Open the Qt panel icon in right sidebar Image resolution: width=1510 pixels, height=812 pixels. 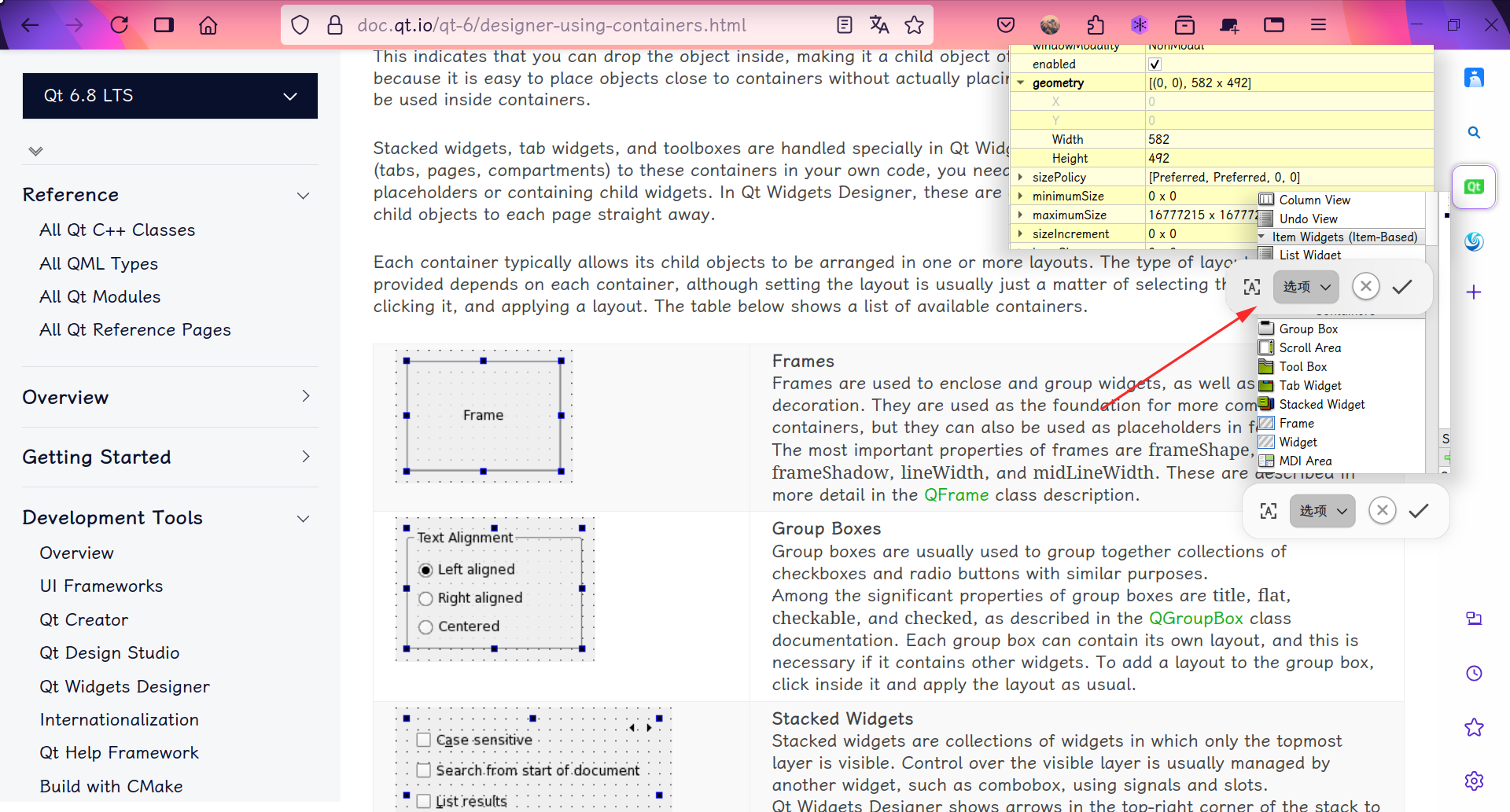coord(1474,187)
